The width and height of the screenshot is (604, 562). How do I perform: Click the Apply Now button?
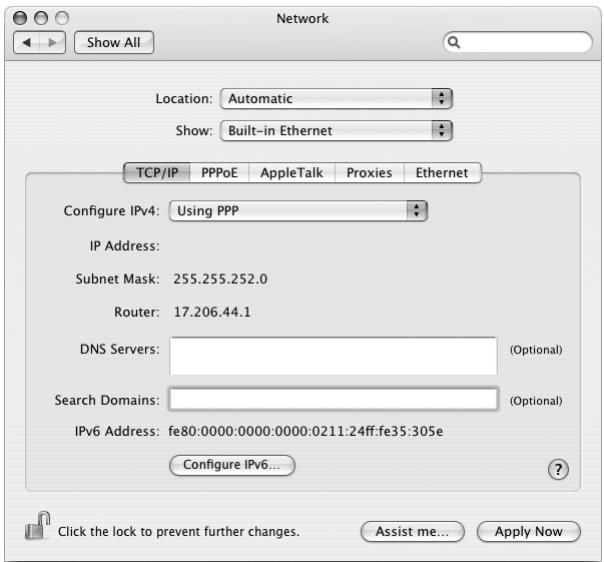coord(528,532)
